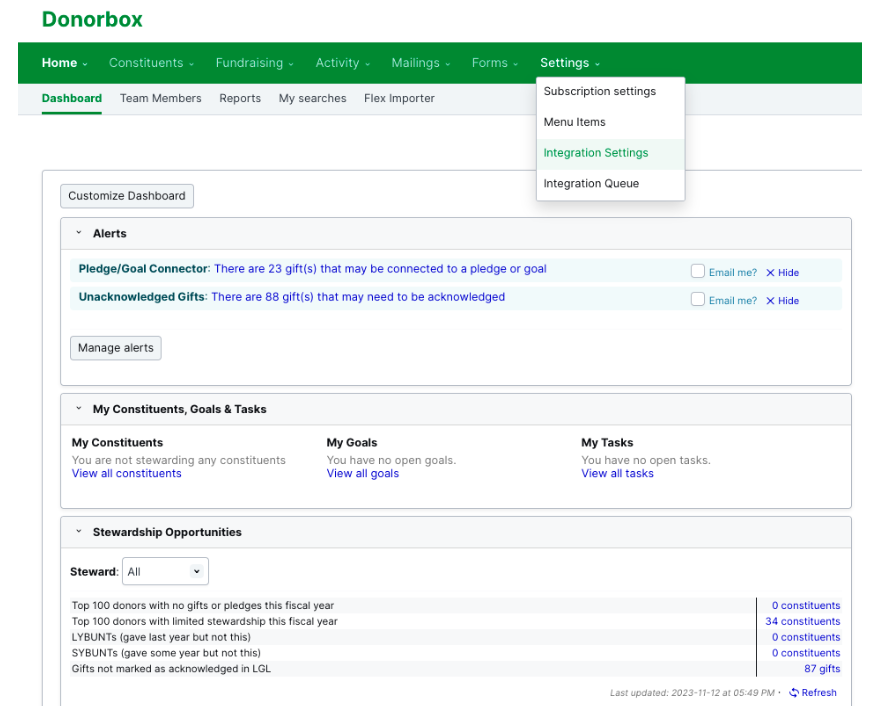
Task: Click Pledge/Goal Connector alert title
Action: pos(143,269)
